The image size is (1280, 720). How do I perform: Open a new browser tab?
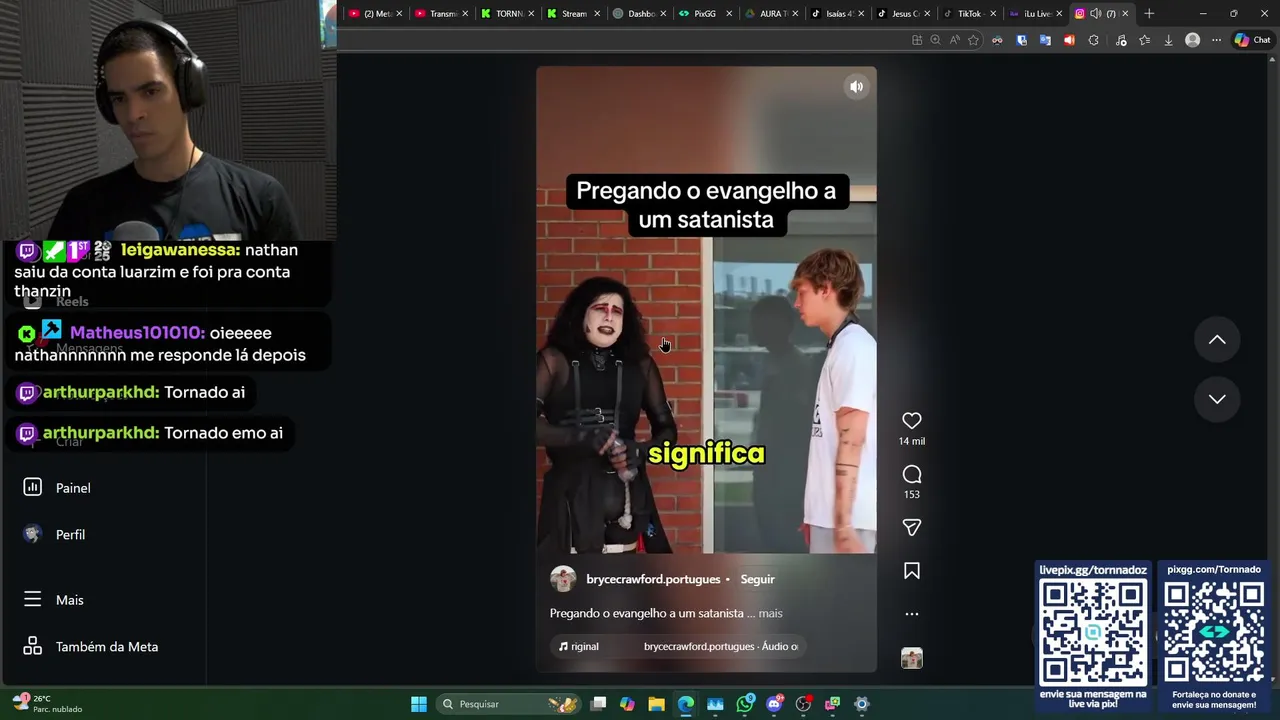coord(1149,14)
